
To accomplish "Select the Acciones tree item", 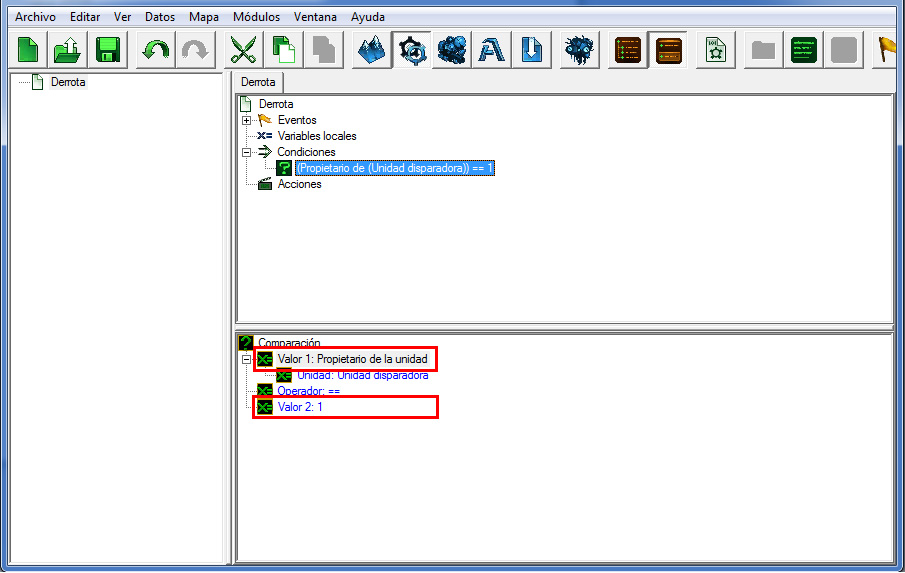I will tap(300, 184).
